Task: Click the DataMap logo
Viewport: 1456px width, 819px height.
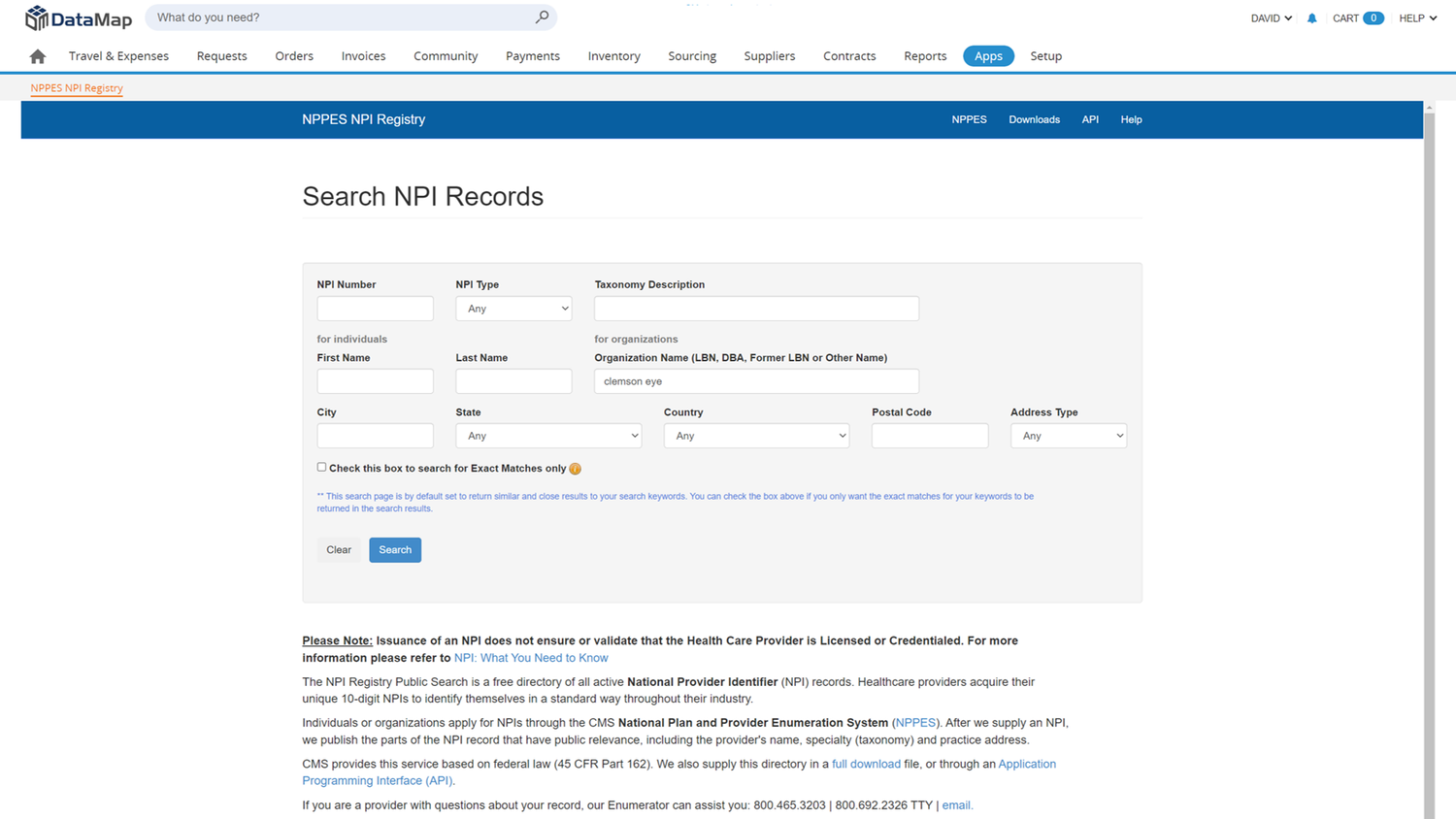Action: coord(78,17)
